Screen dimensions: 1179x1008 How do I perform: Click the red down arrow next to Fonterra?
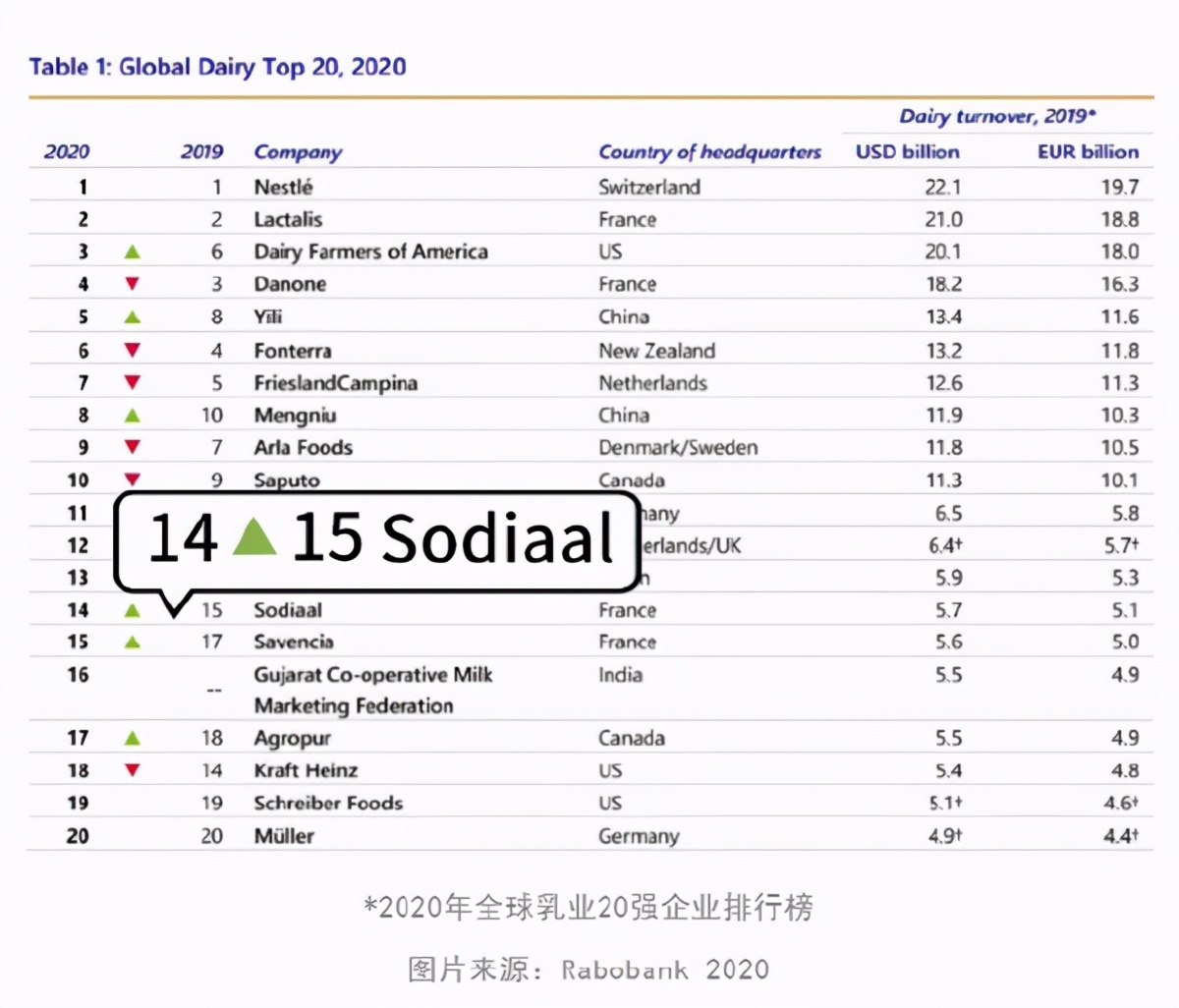133,350
